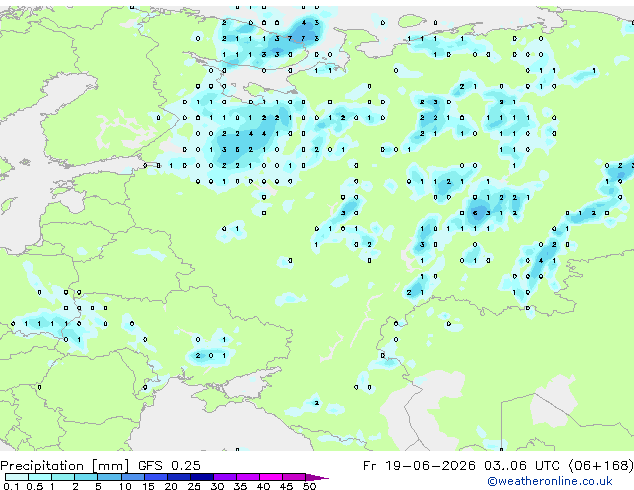
Task: Click the 0.1–0.5 mm legend color box
Action: [17, 477]
